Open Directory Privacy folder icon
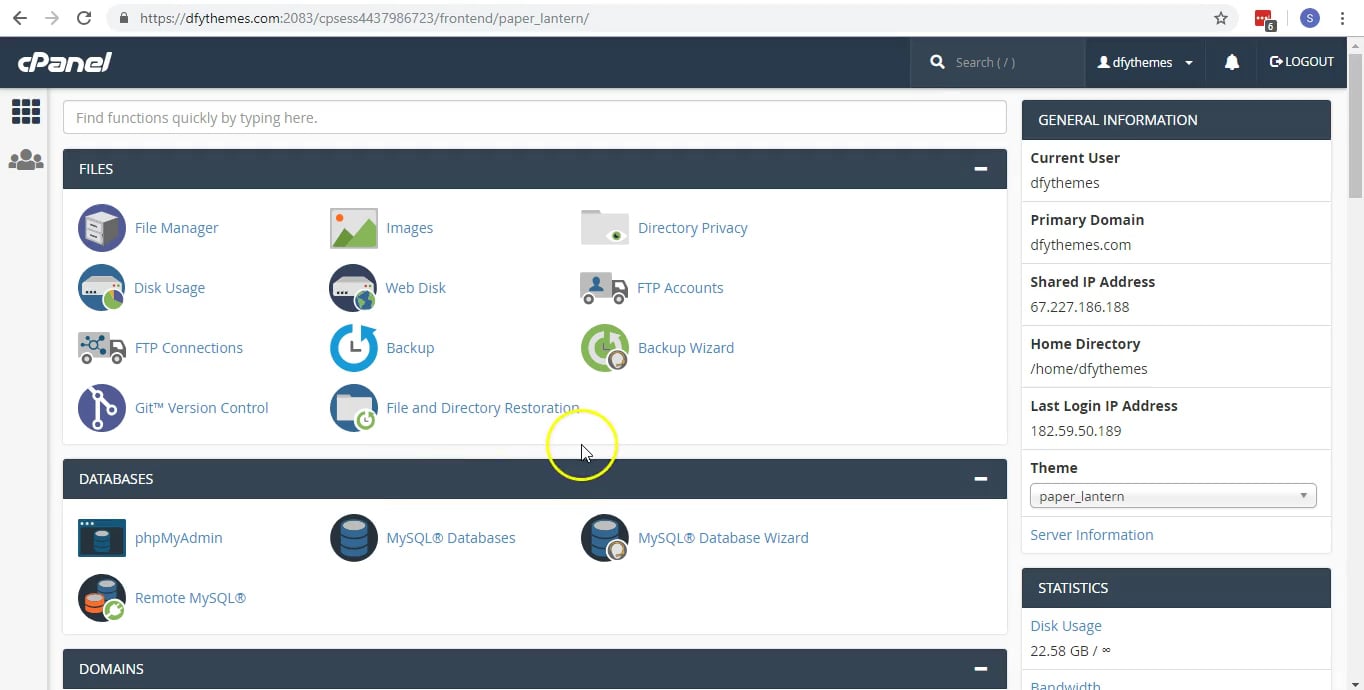1364x690 pixels. click(x=605, y=228)
